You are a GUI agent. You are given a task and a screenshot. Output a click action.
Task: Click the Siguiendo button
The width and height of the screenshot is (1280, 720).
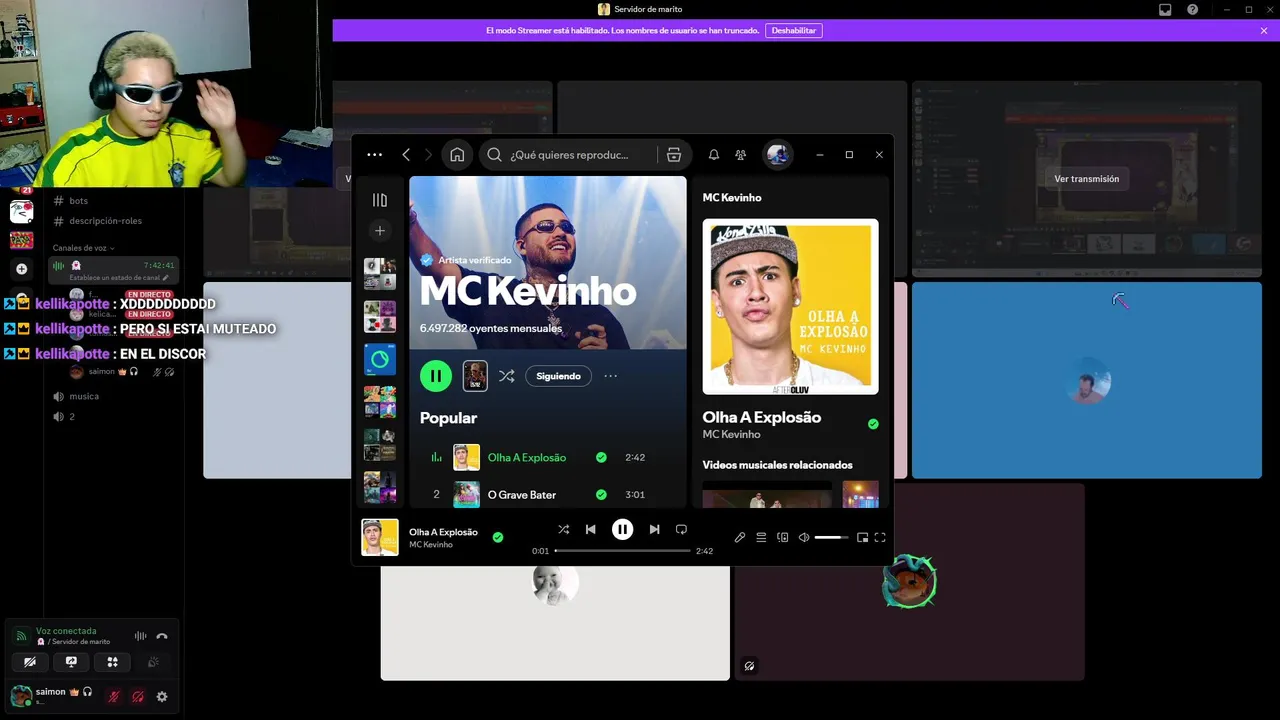tap(558, 376)
